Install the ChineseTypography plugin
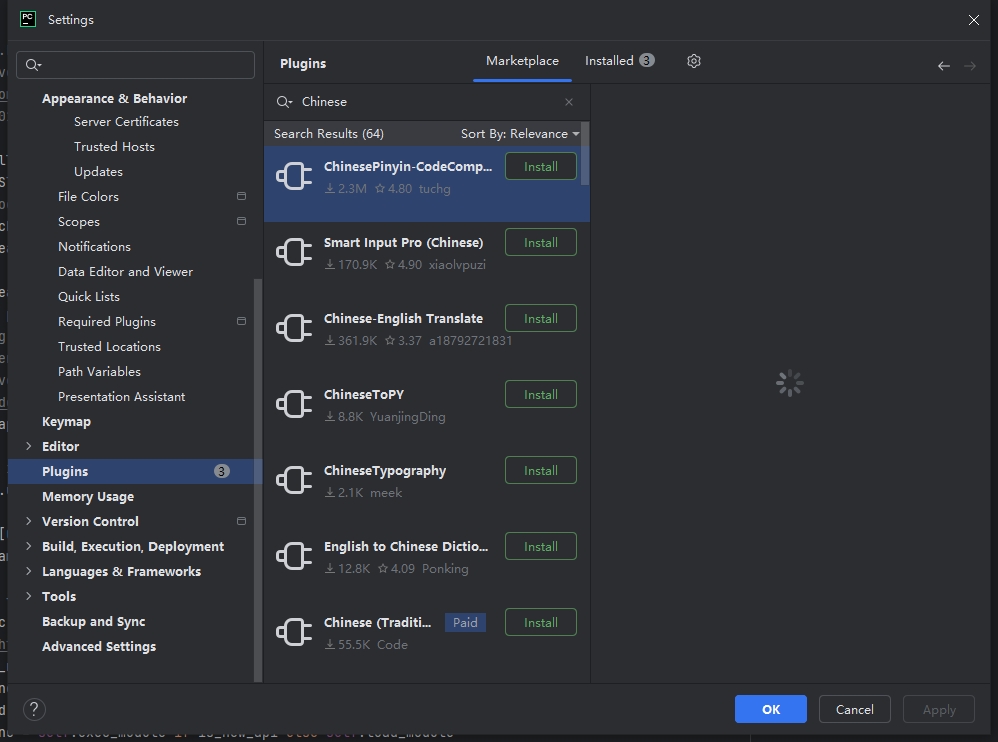Screen dimensions: 998x742 click(x=541, y=470)
